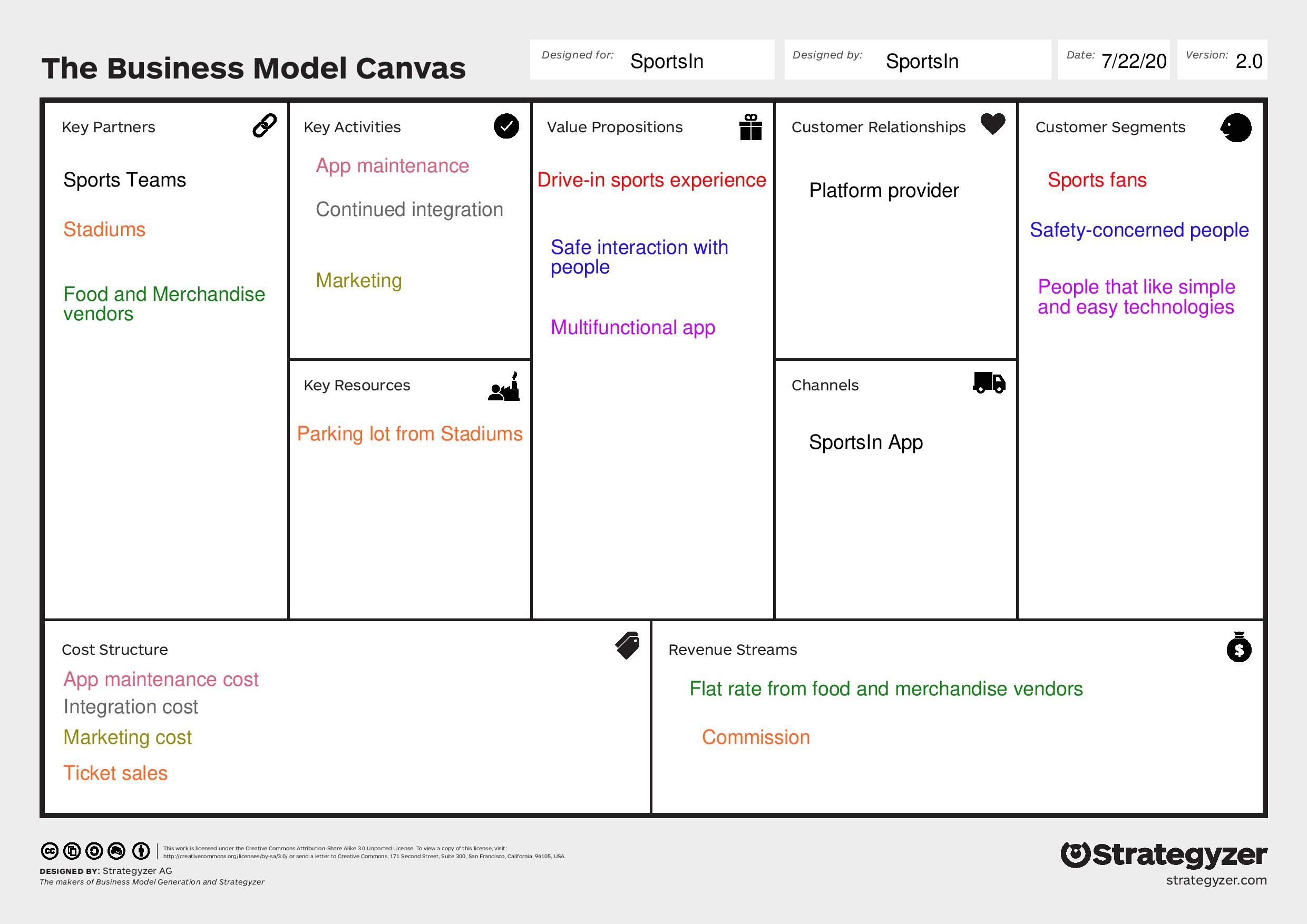Select 'SportsIn App' in Channels
The image size is (1307, 924).
click(866, 443)
